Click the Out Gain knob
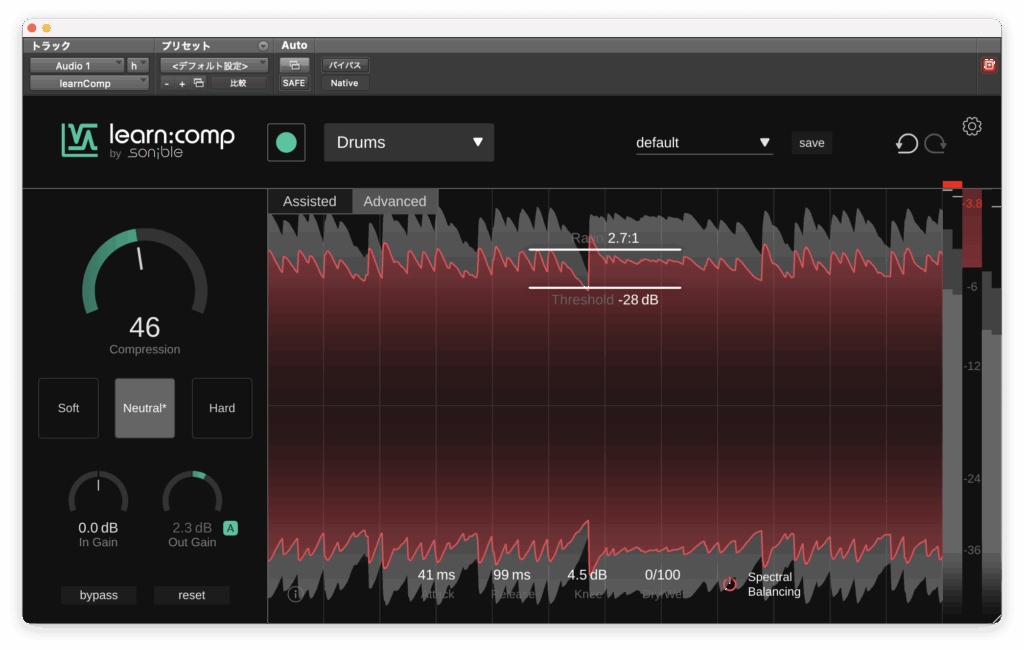This screenshot has width=1024, height=650. 192,493
